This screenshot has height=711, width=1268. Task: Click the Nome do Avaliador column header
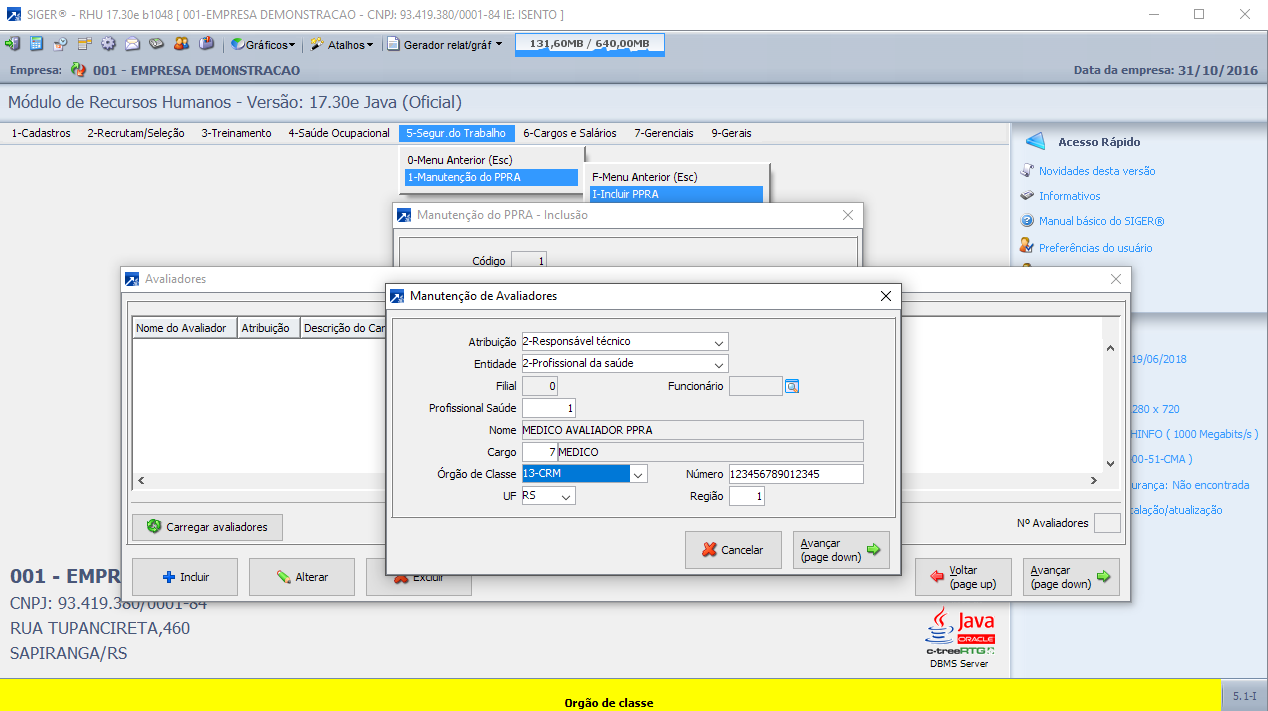pos(185,328)
